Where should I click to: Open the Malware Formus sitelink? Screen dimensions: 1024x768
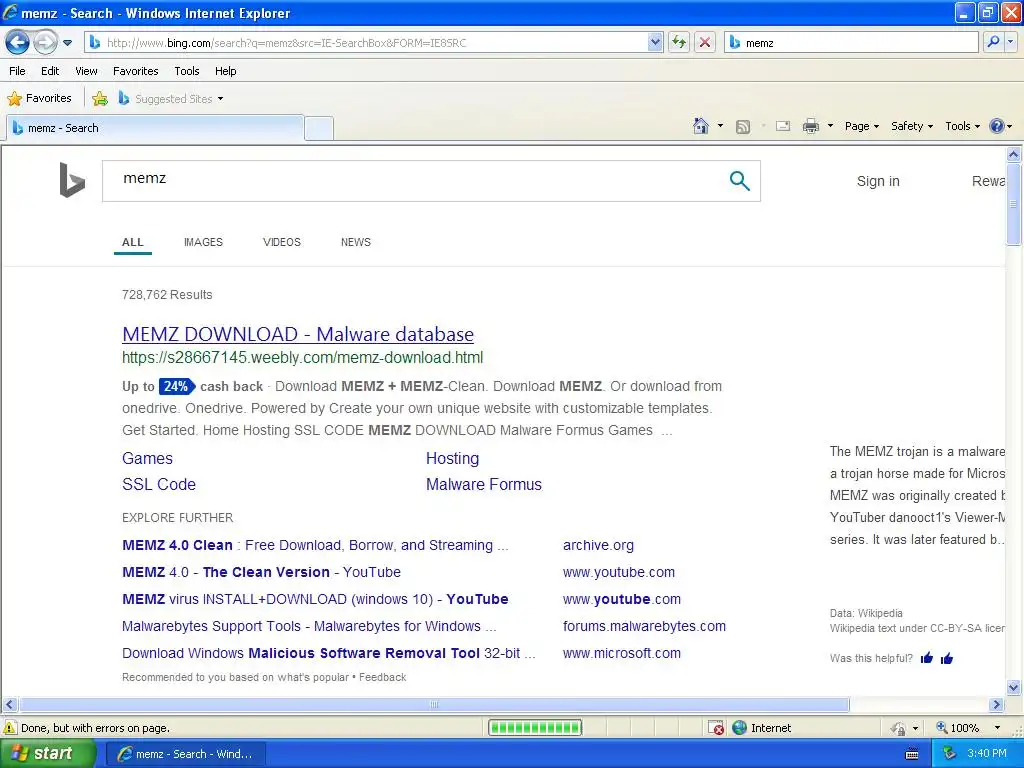click(483, 485)
